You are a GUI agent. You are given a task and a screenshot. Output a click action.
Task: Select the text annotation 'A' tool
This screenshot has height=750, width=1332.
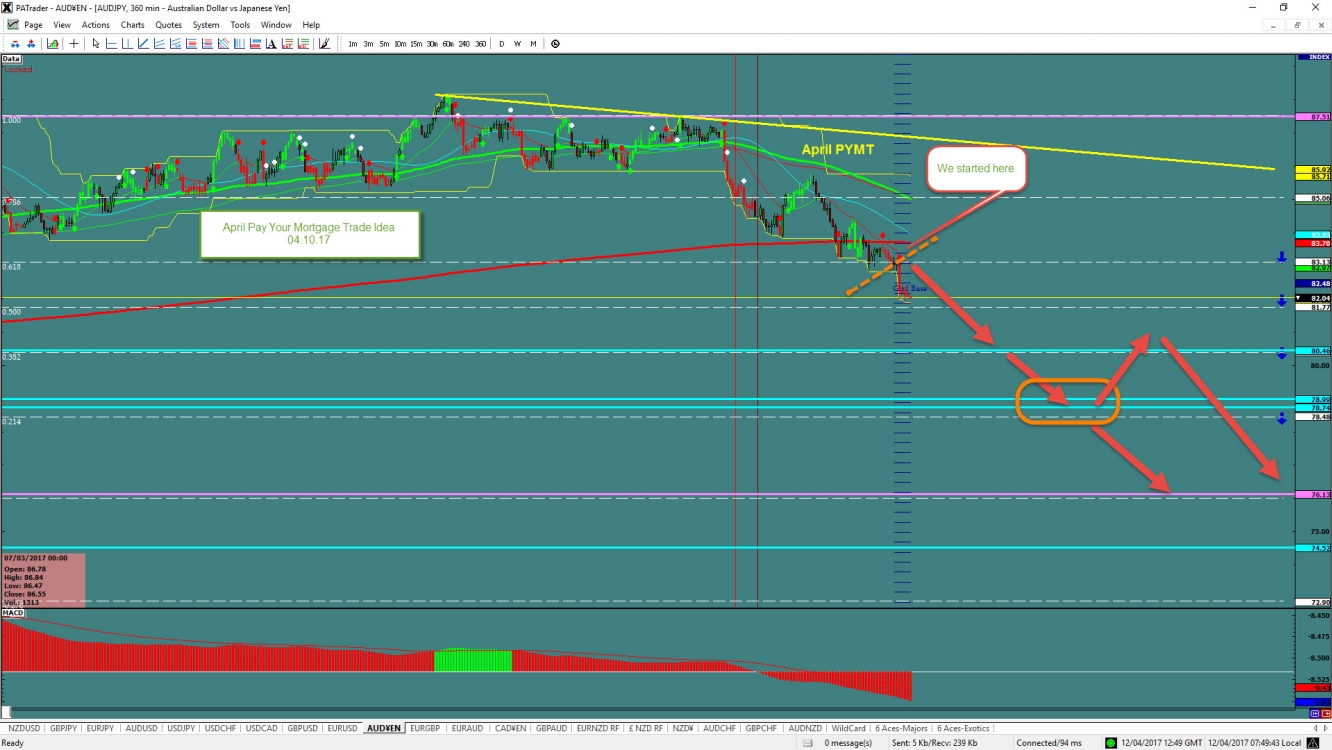(x=271, y=44)
